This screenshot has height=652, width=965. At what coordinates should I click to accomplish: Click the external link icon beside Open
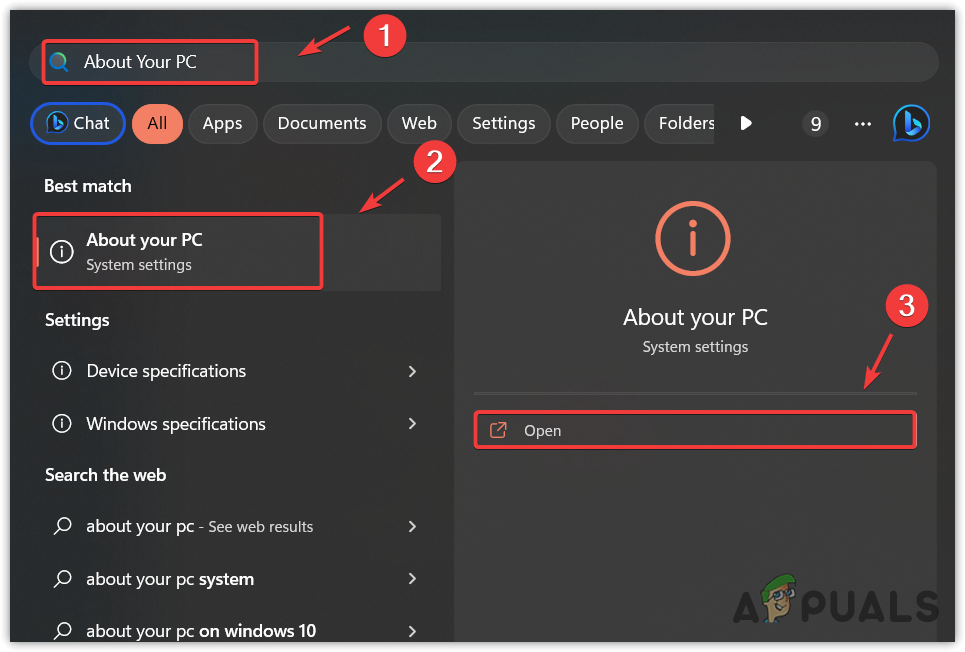click(497, 430)
